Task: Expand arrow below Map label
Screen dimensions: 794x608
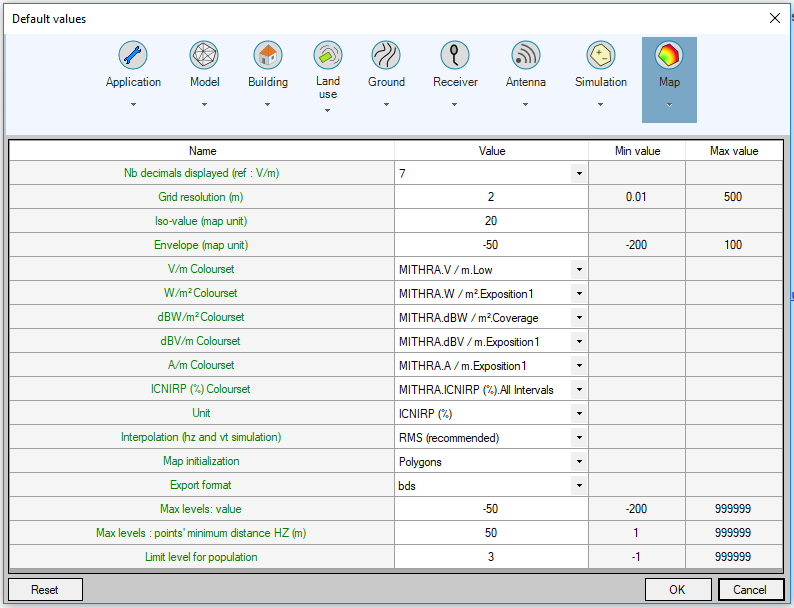Action: (669, 105)
